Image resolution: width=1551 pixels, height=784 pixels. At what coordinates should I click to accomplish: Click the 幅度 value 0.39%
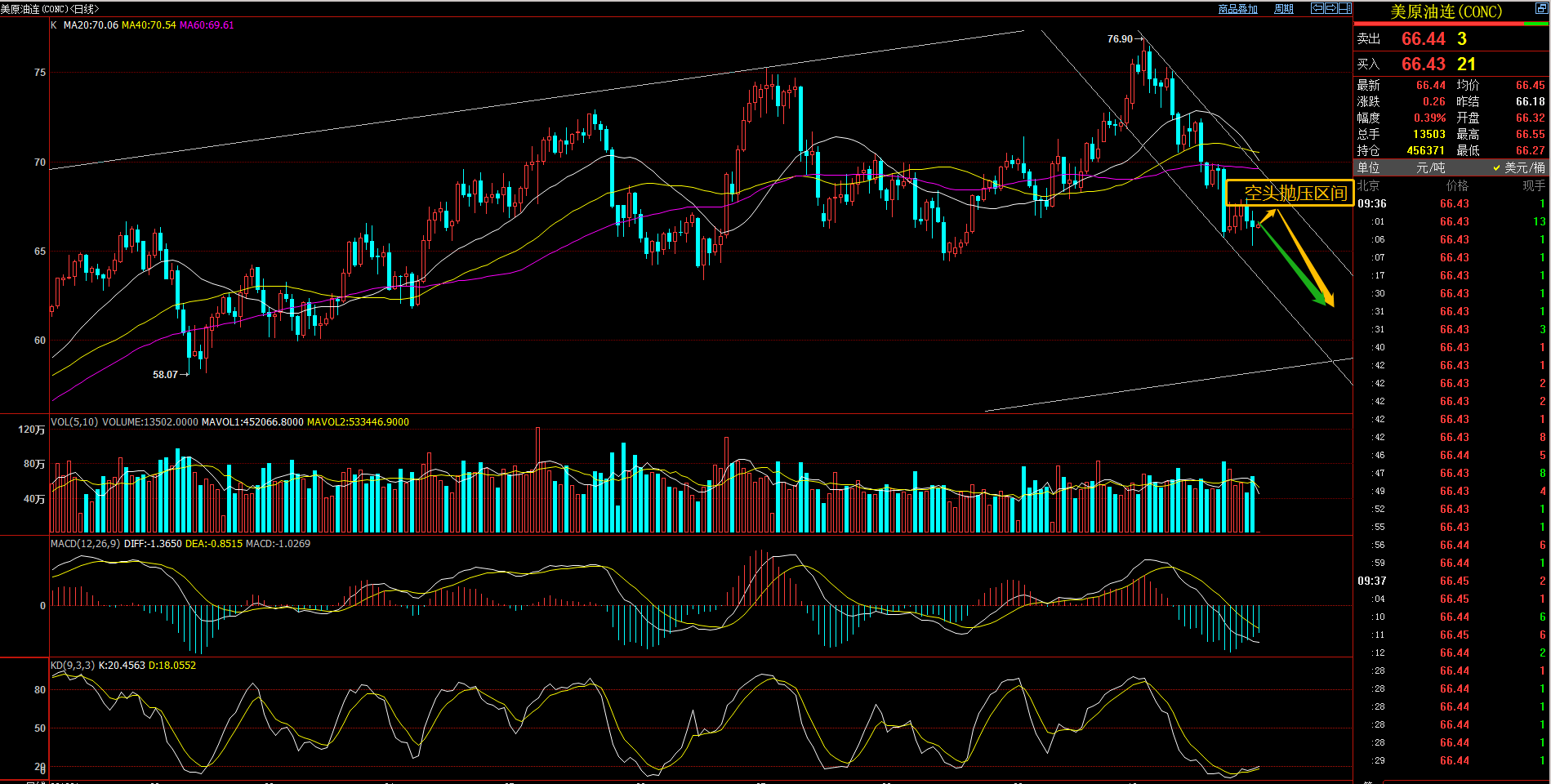[x=1429, y=118]
